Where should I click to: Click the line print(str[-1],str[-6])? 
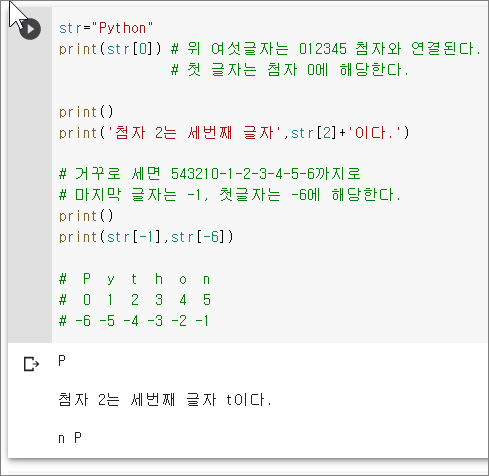tap(146, 237)
